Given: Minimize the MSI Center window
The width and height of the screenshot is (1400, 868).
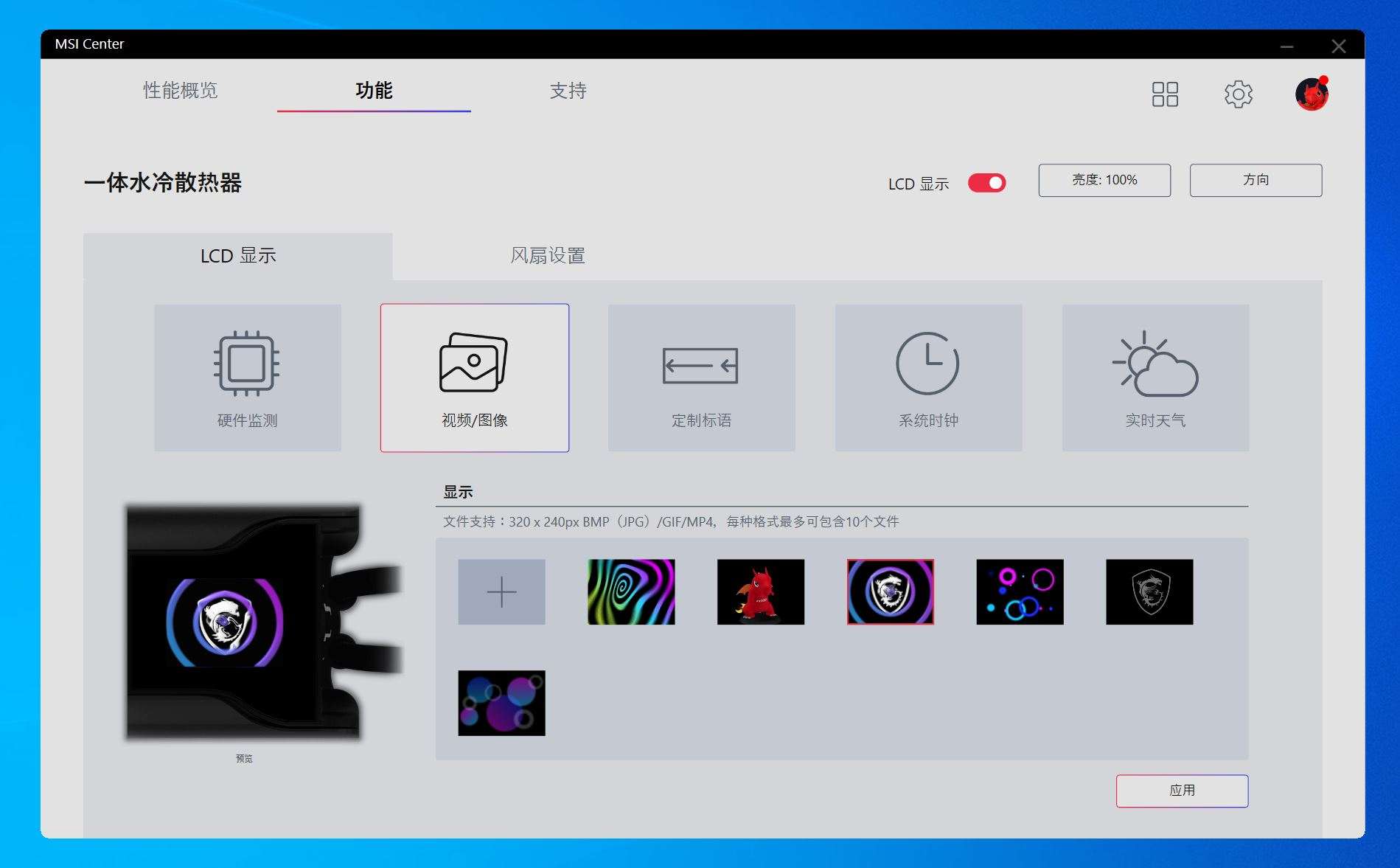Looking at the screenshot, I should pos(1287,46).
